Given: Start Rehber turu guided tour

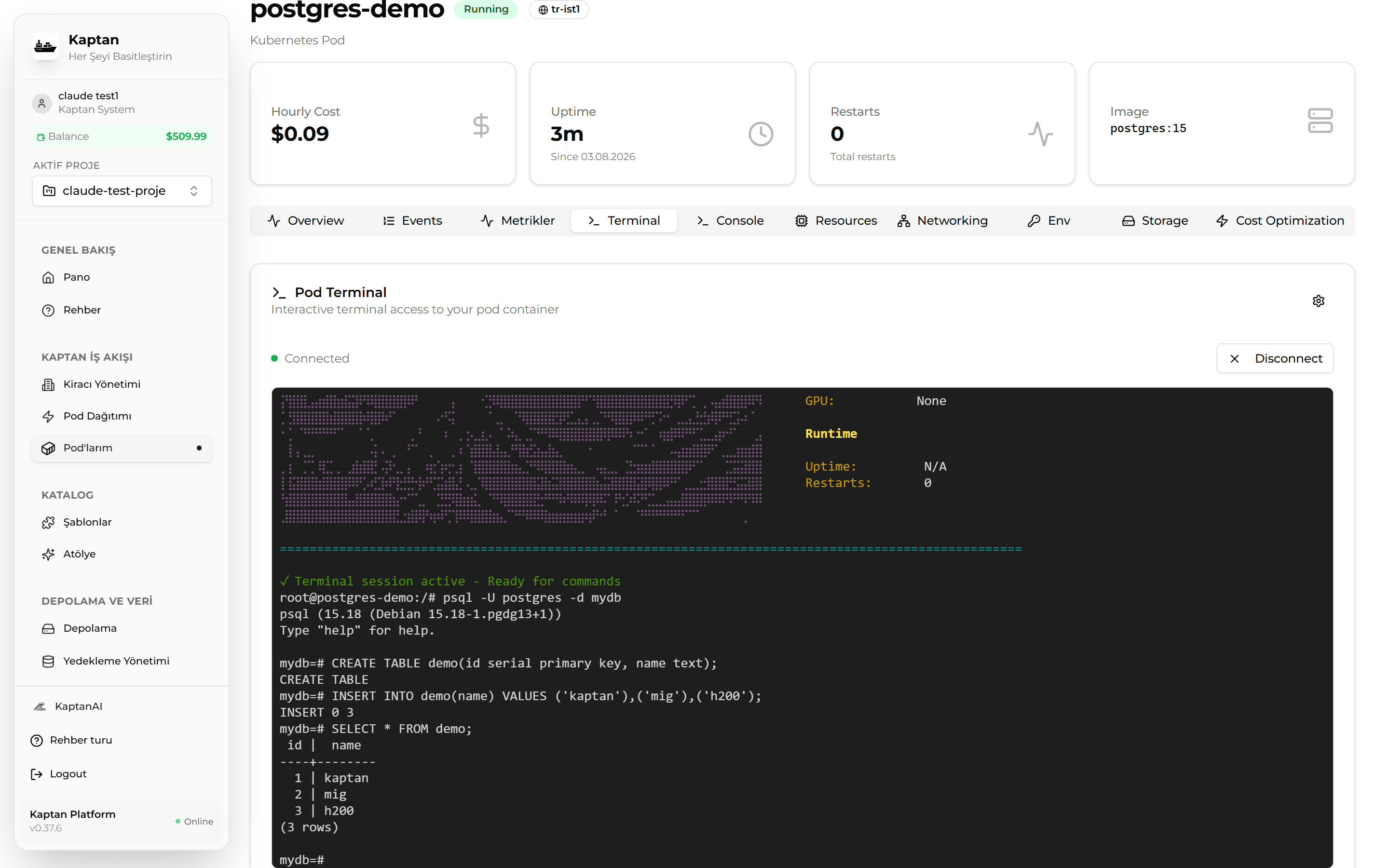Looking at the screenshot, I should pyautogui.click(x=122, y=740).
